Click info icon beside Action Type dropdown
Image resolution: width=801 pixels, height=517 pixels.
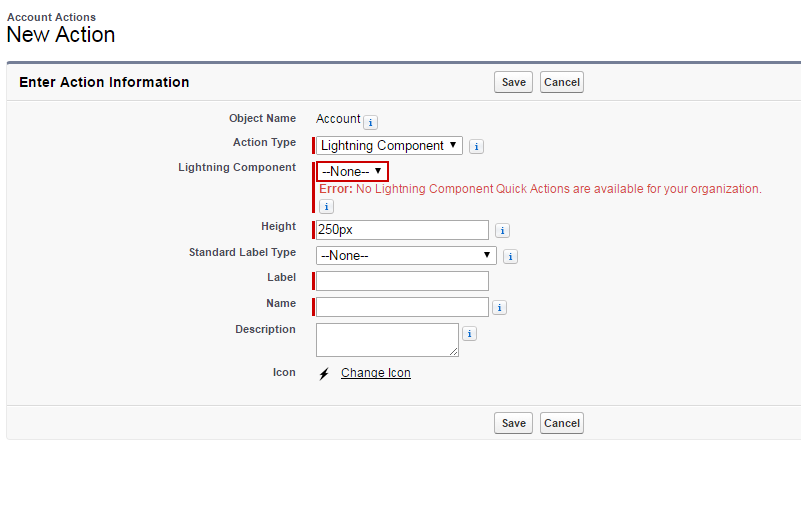(x=476, y=146)
